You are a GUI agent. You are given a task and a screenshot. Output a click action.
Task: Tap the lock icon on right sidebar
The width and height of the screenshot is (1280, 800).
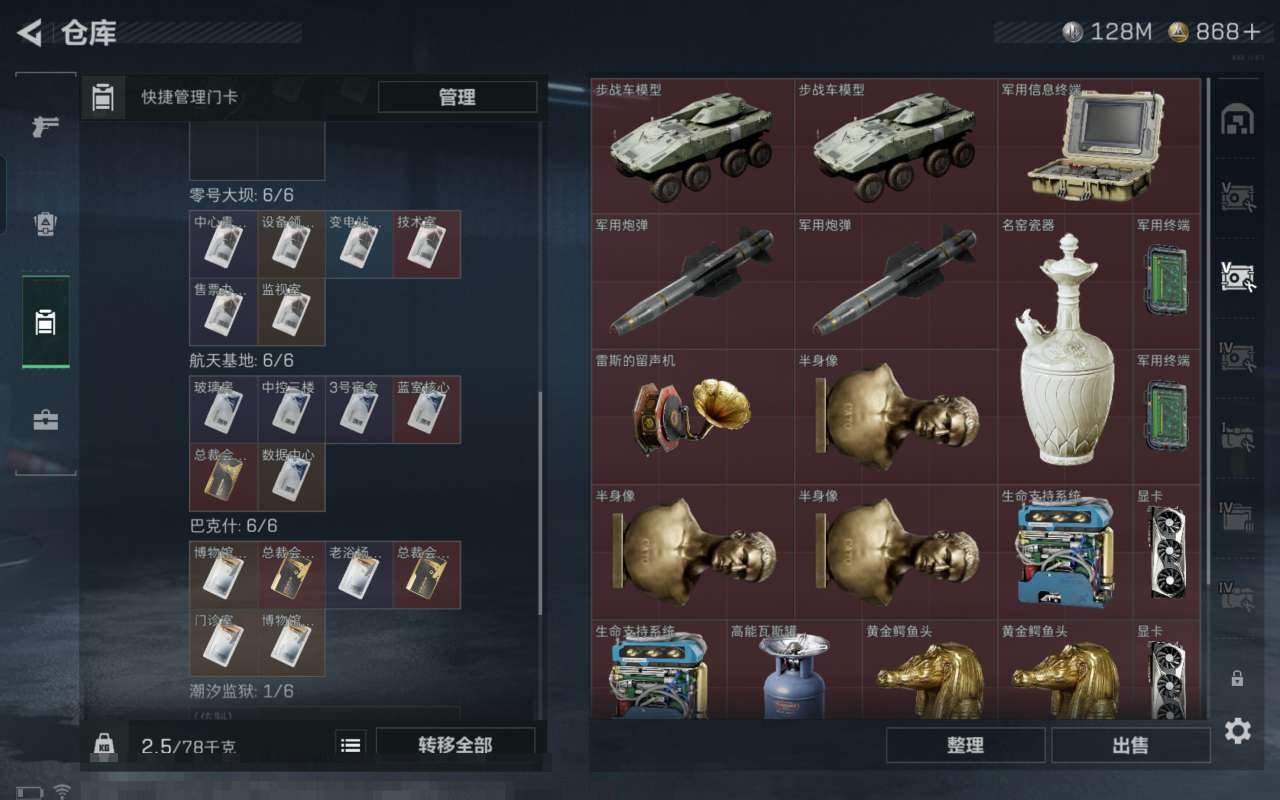click(x=1237, y=678)
